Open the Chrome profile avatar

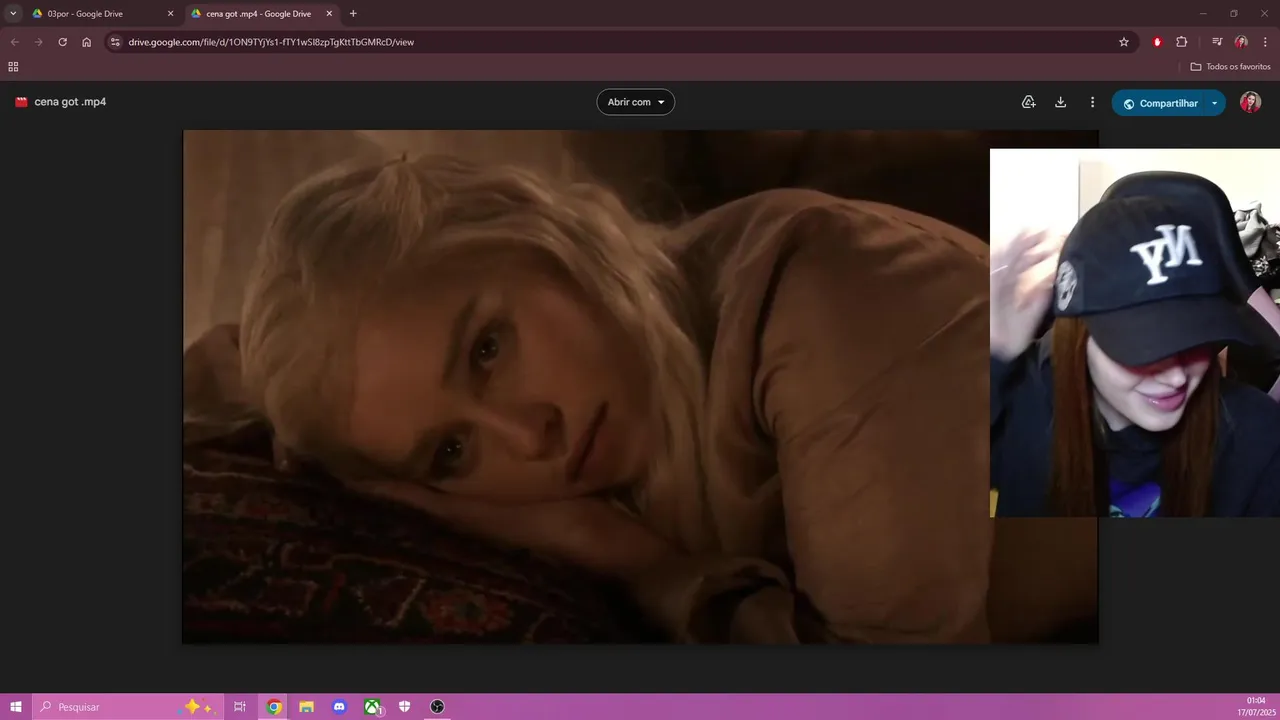(1241, 42)
